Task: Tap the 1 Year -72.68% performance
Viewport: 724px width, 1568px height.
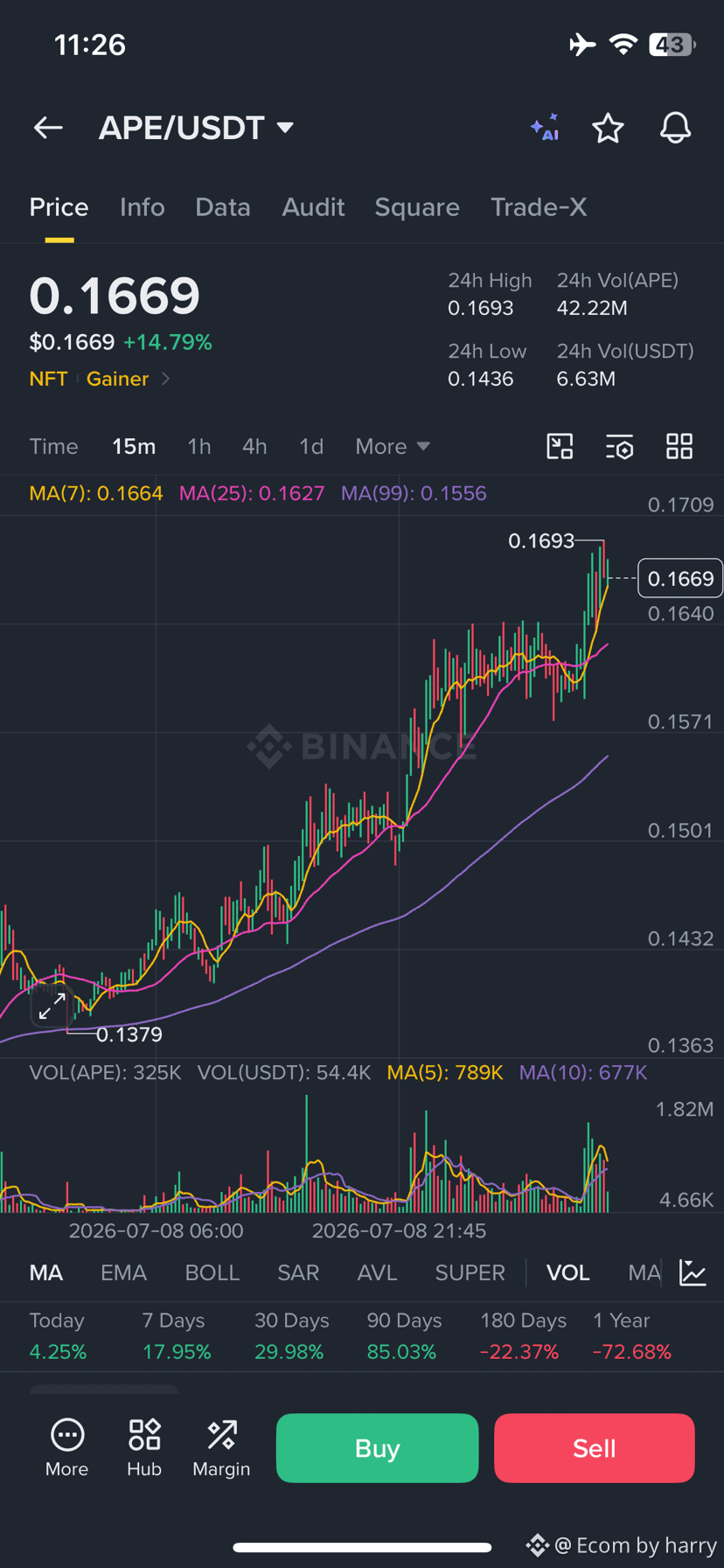Action: (632, 1336)
